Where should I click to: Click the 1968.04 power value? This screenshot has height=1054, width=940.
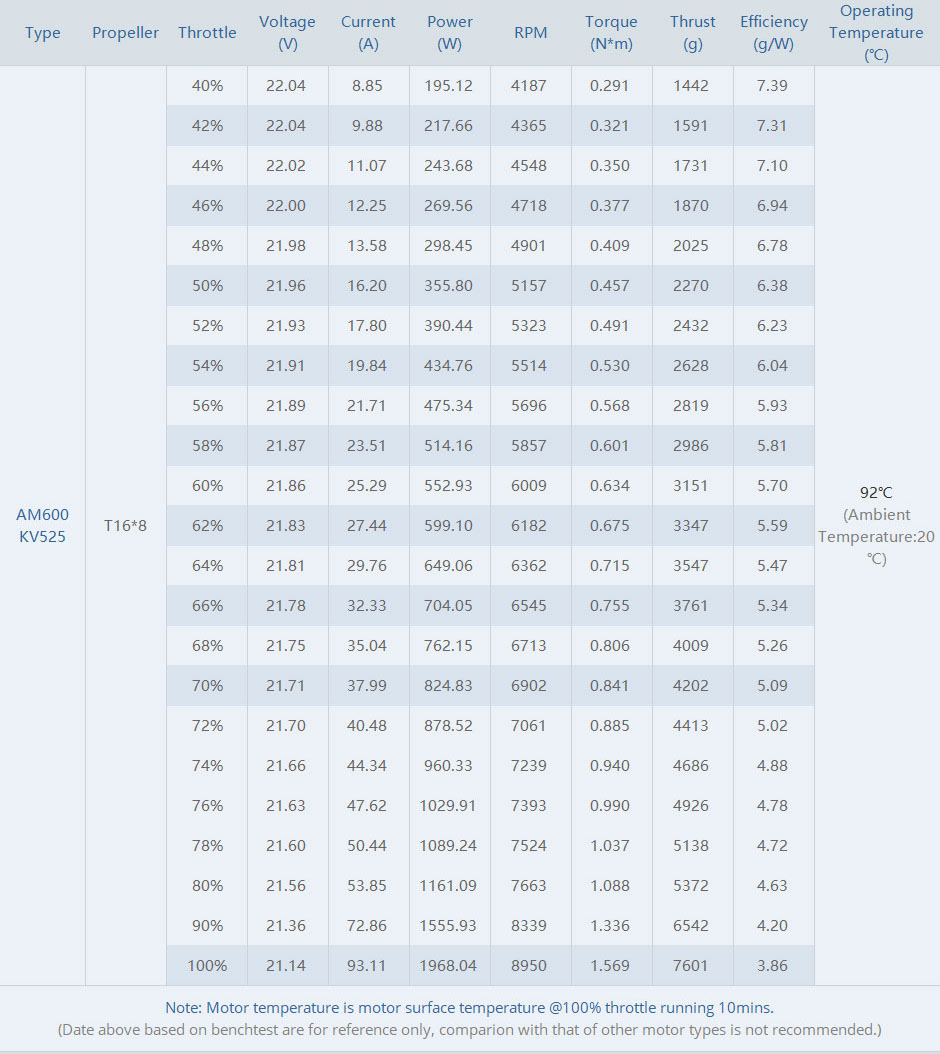[448, 966]
